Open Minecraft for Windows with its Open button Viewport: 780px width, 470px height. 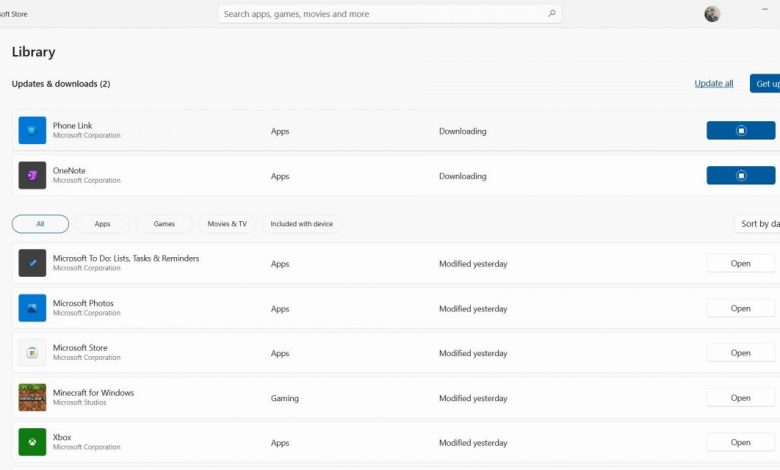pyautogui.click(x=741, y=398)
